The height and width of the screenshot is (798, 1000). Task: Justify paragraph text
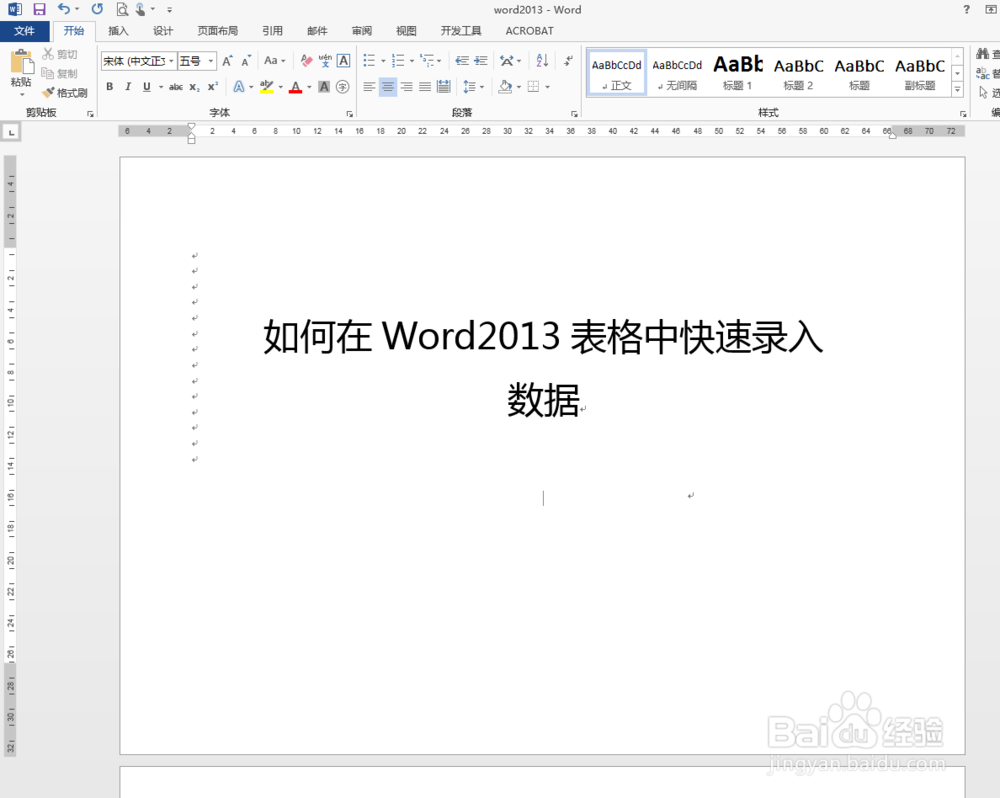[x=425, y=87]
